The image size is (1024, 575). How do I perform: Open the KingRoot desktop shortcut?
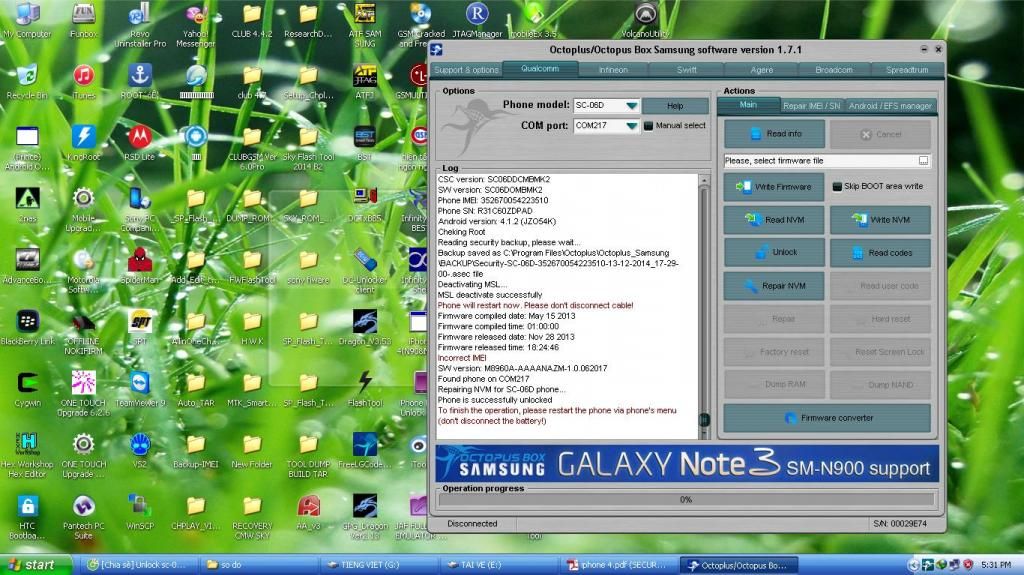pos(84,144)
